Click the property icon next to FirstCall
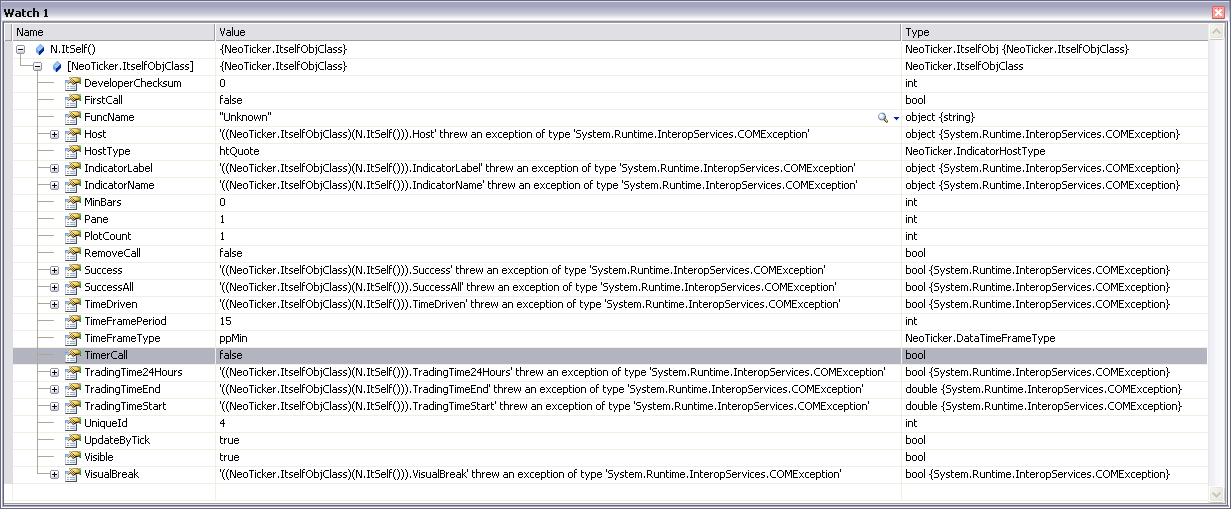Image resolution: width=1231 pixels, height=509 pixels. point(72,100)
